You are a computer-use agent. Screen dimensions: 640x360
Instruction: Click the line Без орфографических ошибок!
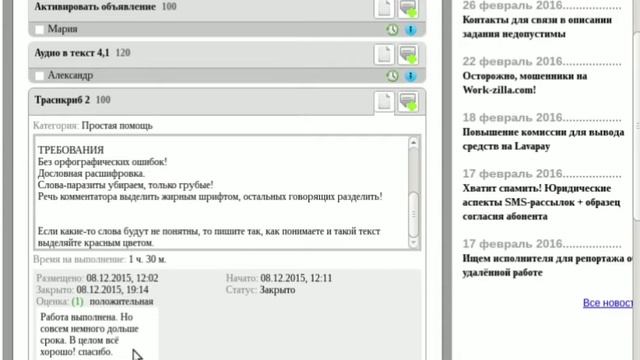[x=102, y=162]
